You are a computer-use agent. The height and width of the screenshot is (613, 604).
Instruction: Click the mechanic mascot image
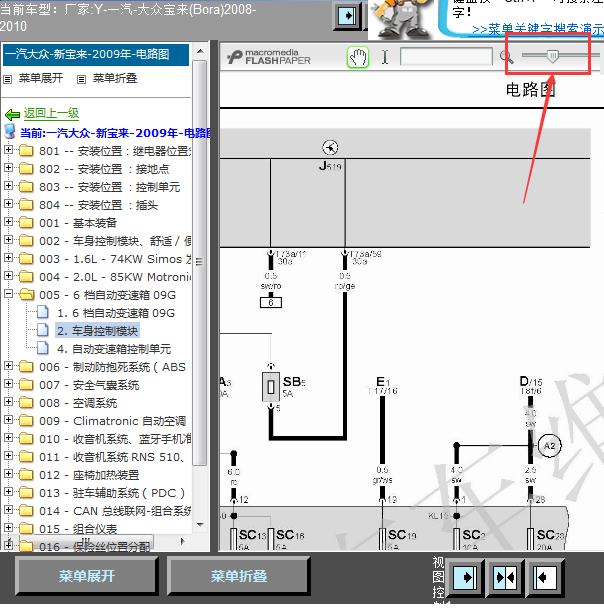(401, 20)
